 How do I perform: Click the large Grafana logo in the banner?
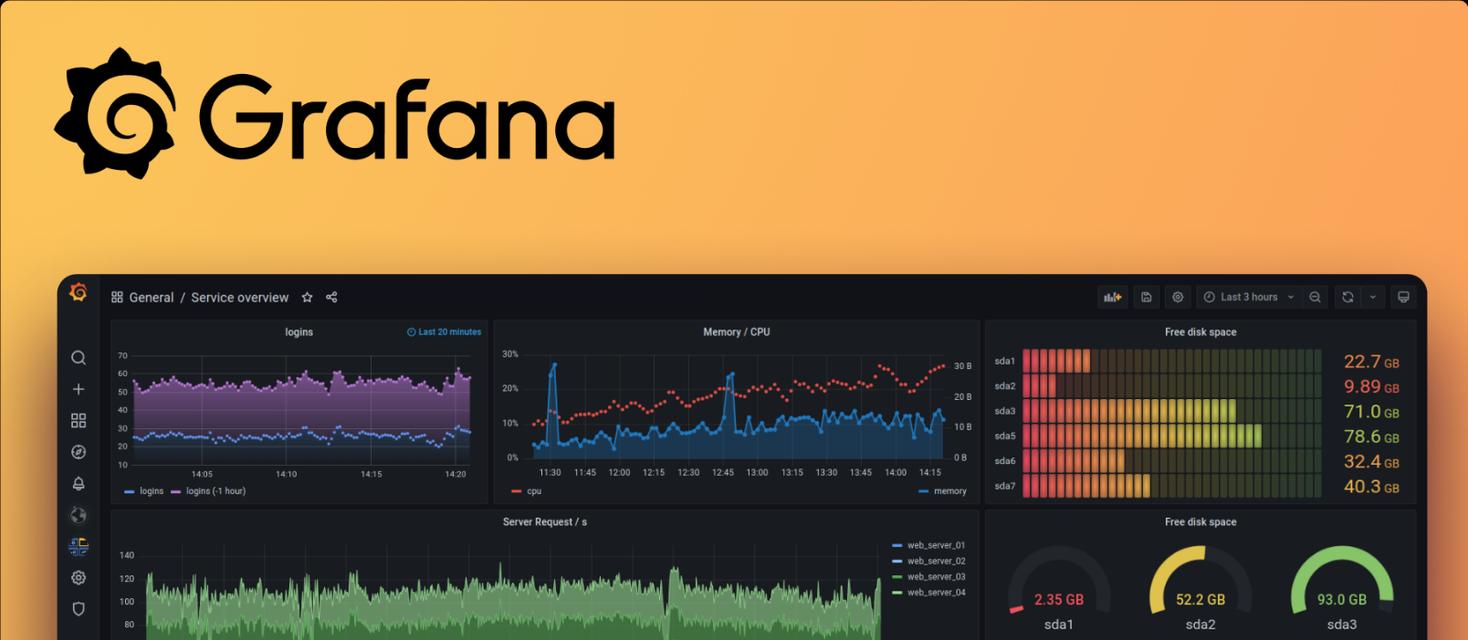(x=334, y=113)
